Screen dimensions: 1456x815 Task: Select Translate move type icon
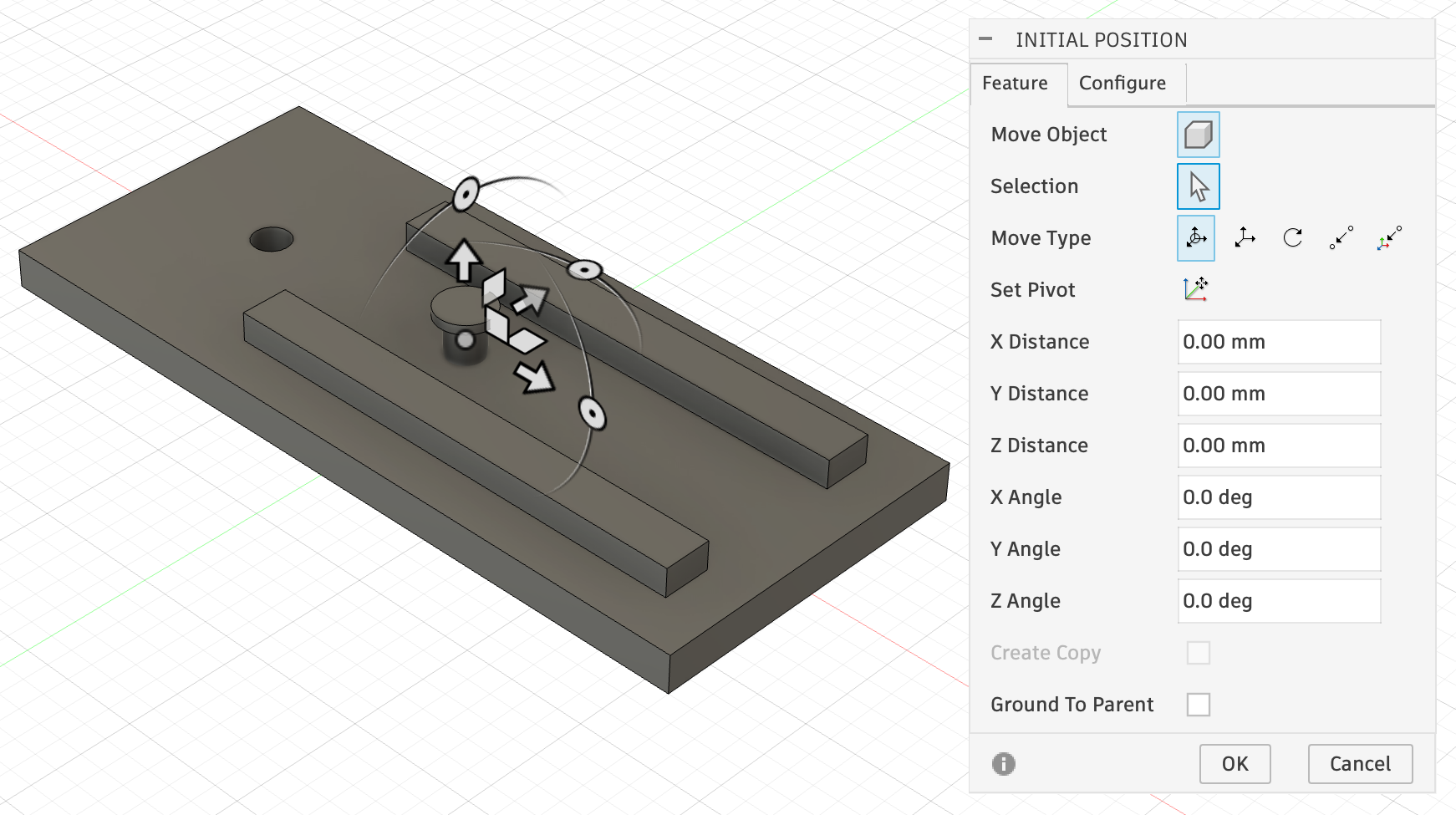click(1245, 238)
